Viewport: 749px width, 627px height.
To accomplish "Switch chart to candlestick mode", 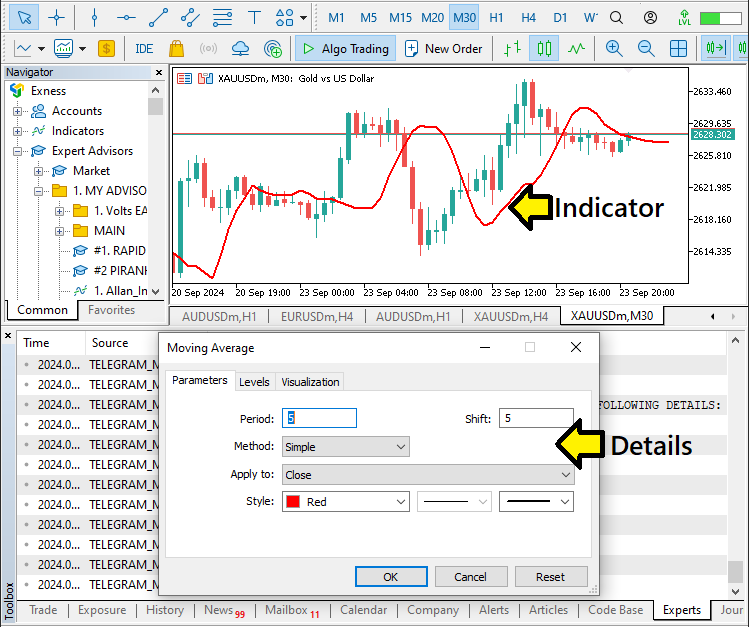I will [544, 48].
